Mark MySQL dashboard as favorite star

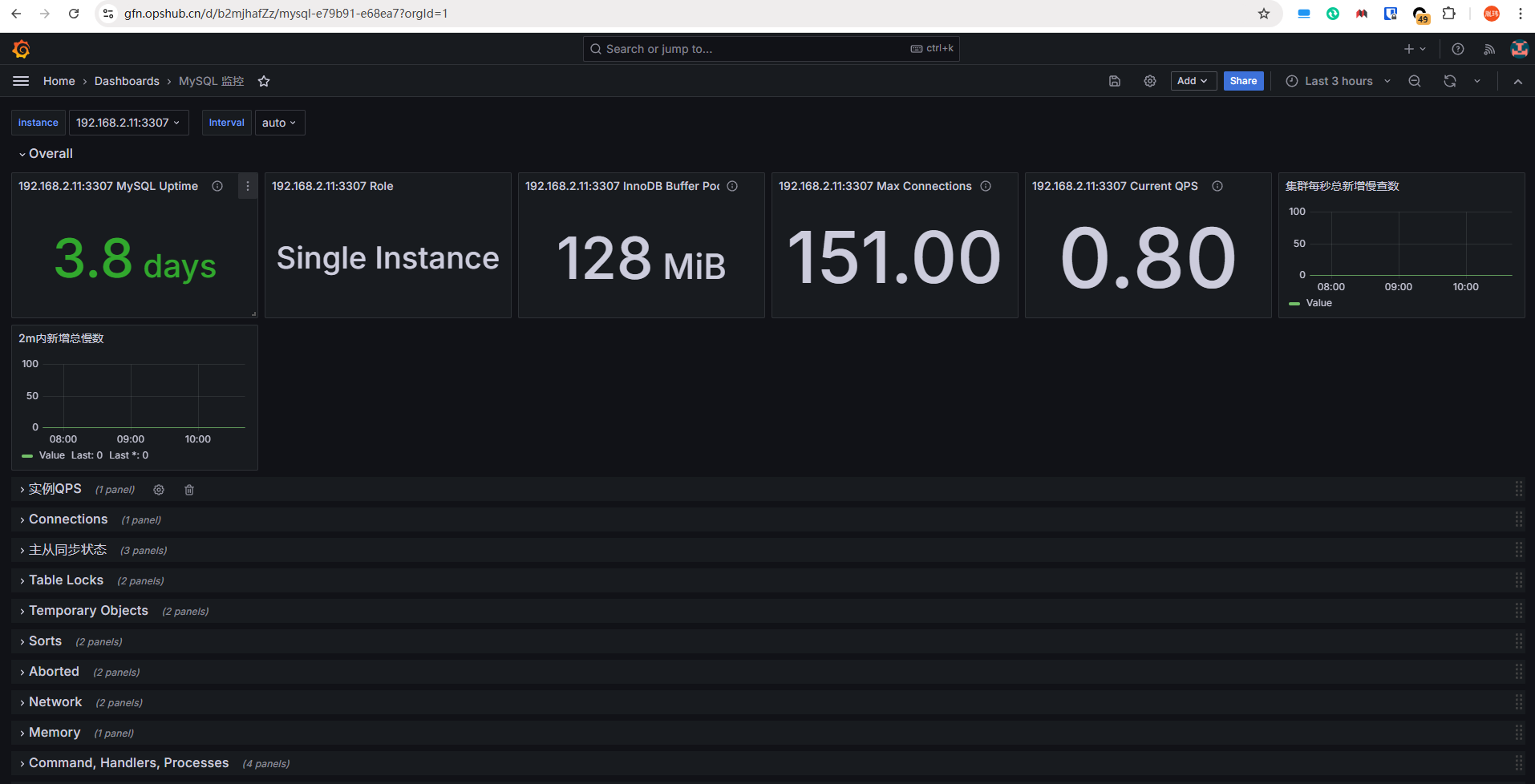(264, 81)
